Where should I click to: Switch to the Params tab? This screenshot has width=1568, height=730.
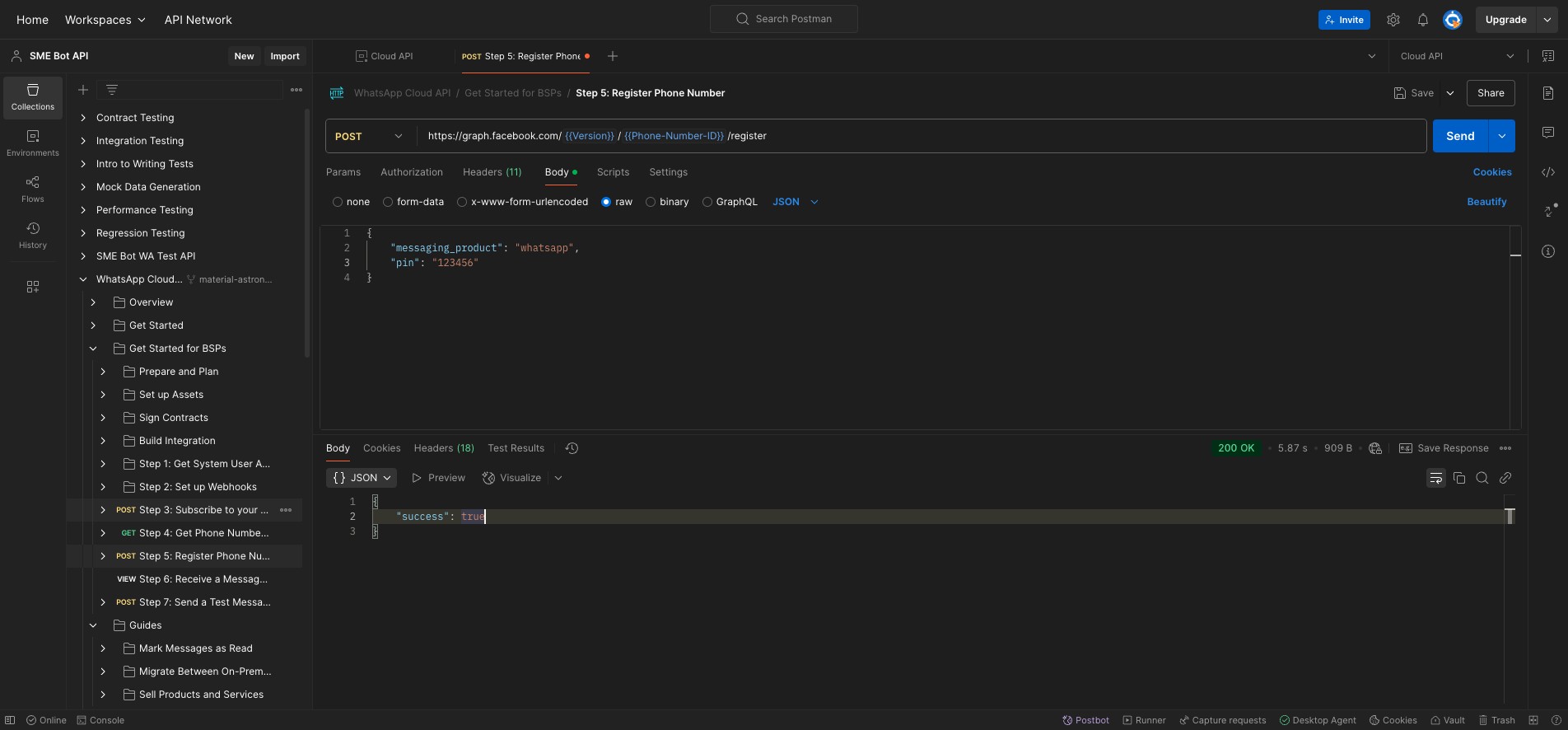point(343,172)
